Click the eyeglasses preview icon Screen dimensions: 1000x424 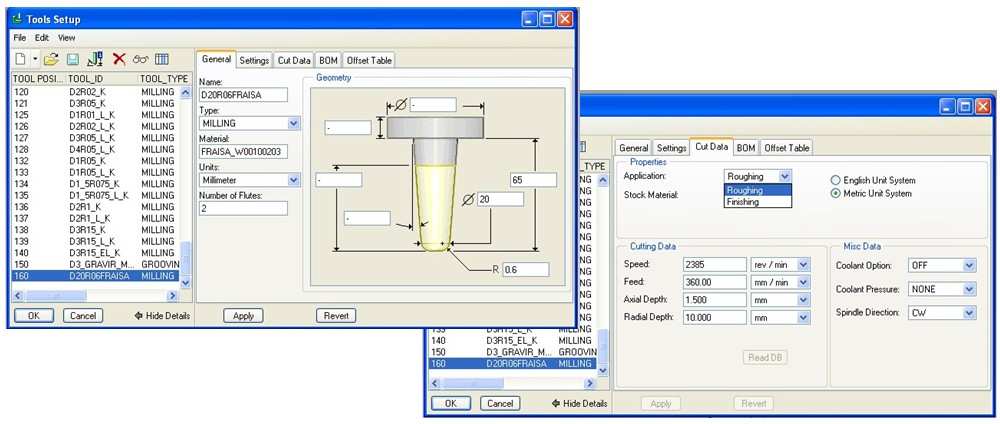[140, 59]
